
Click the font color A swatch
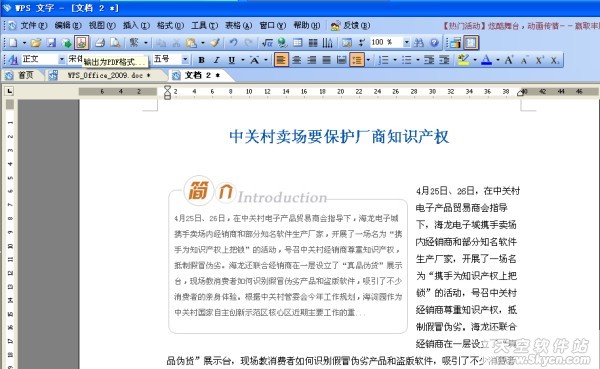tap(486, 60)
